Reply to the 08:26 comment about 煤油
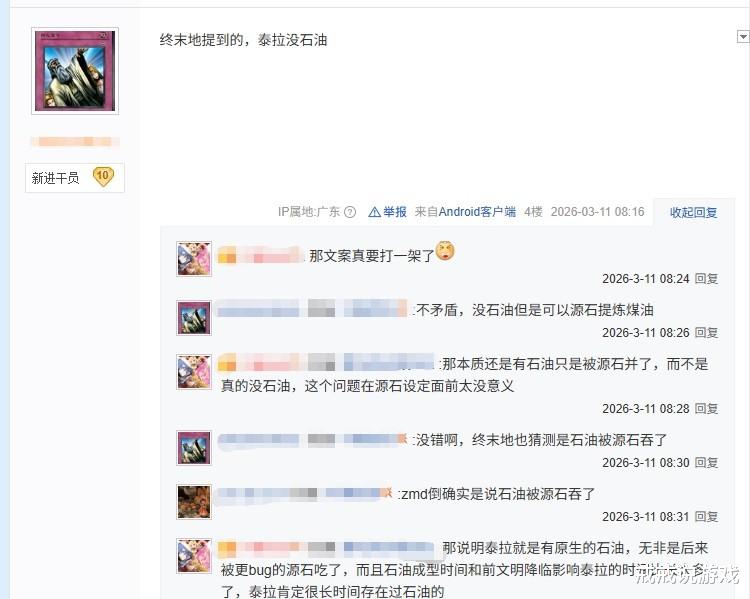The width and height of the screenshot is (750, 599). click(x=706, y=333)
